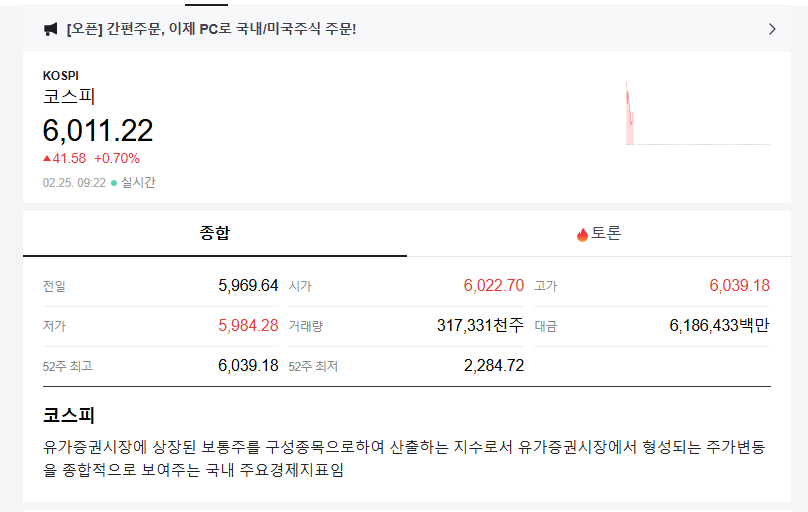Click the 52주 최저 label
This screenshot has height=512, width=808.
[x=313, y=366]
